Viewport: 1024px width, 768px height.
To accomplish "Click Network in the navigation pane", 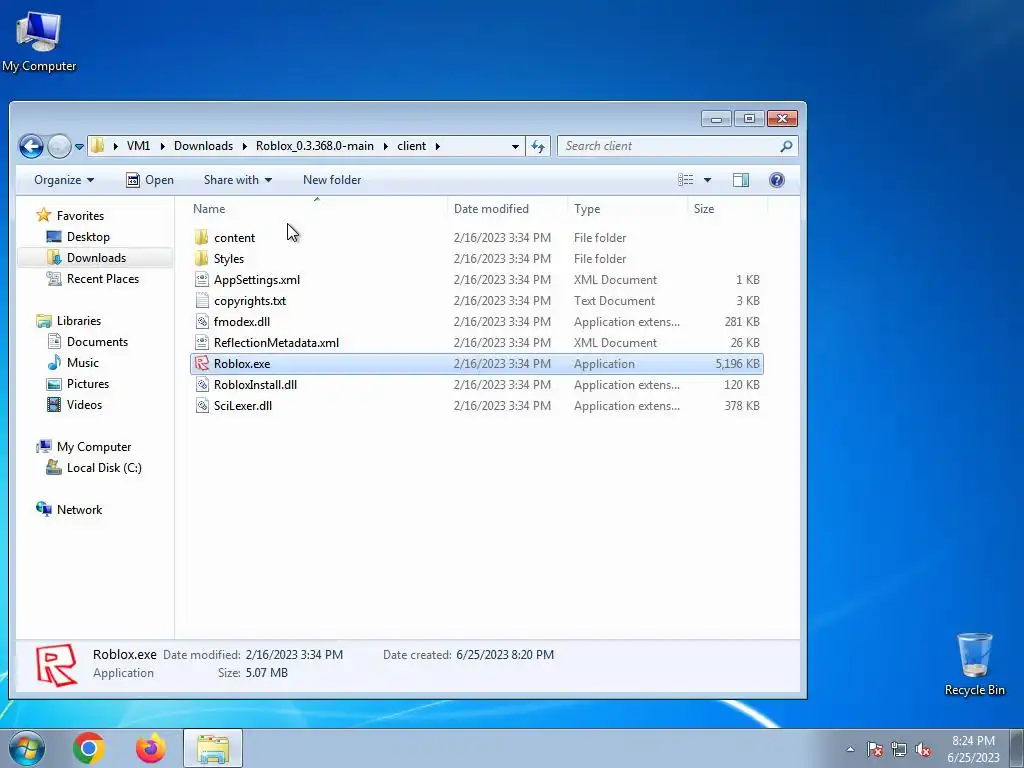I will [x=79, y=509].
